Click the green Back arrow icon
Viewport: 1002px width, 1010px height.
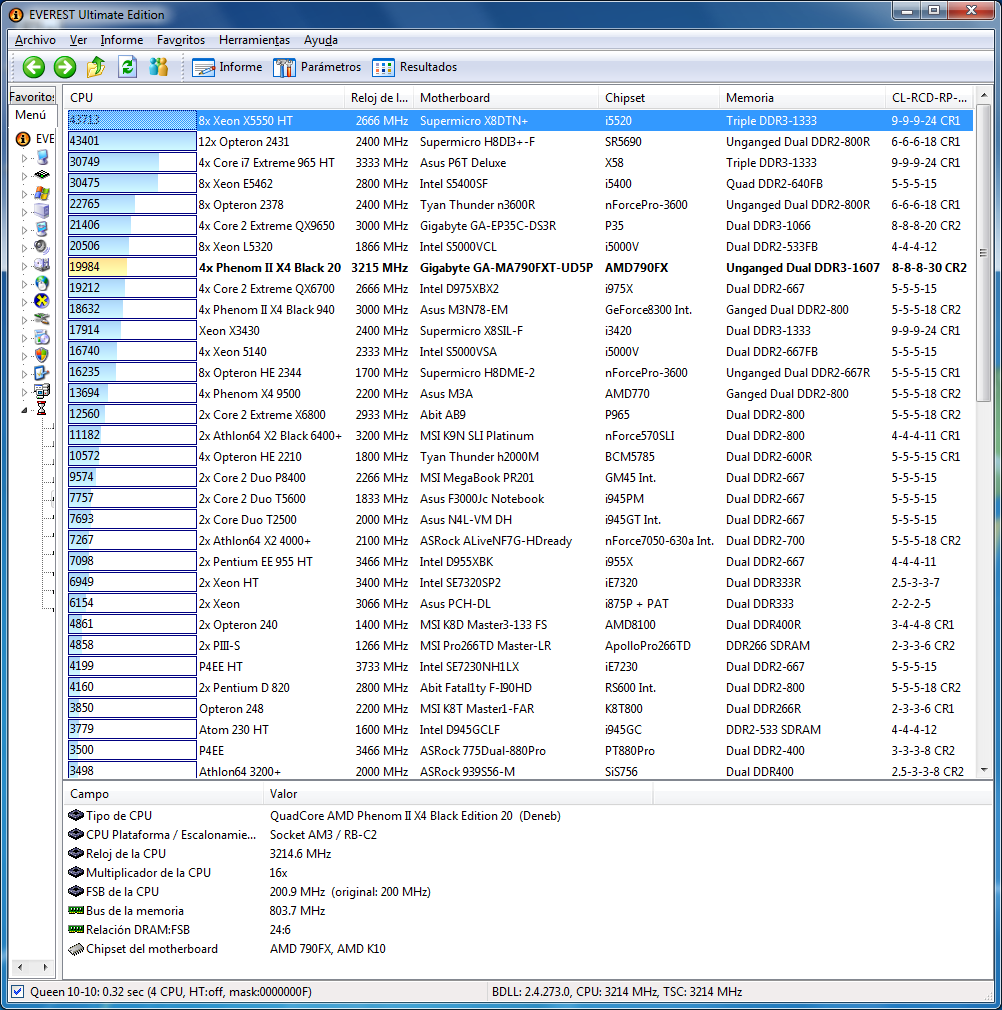[x=34, y=67]
